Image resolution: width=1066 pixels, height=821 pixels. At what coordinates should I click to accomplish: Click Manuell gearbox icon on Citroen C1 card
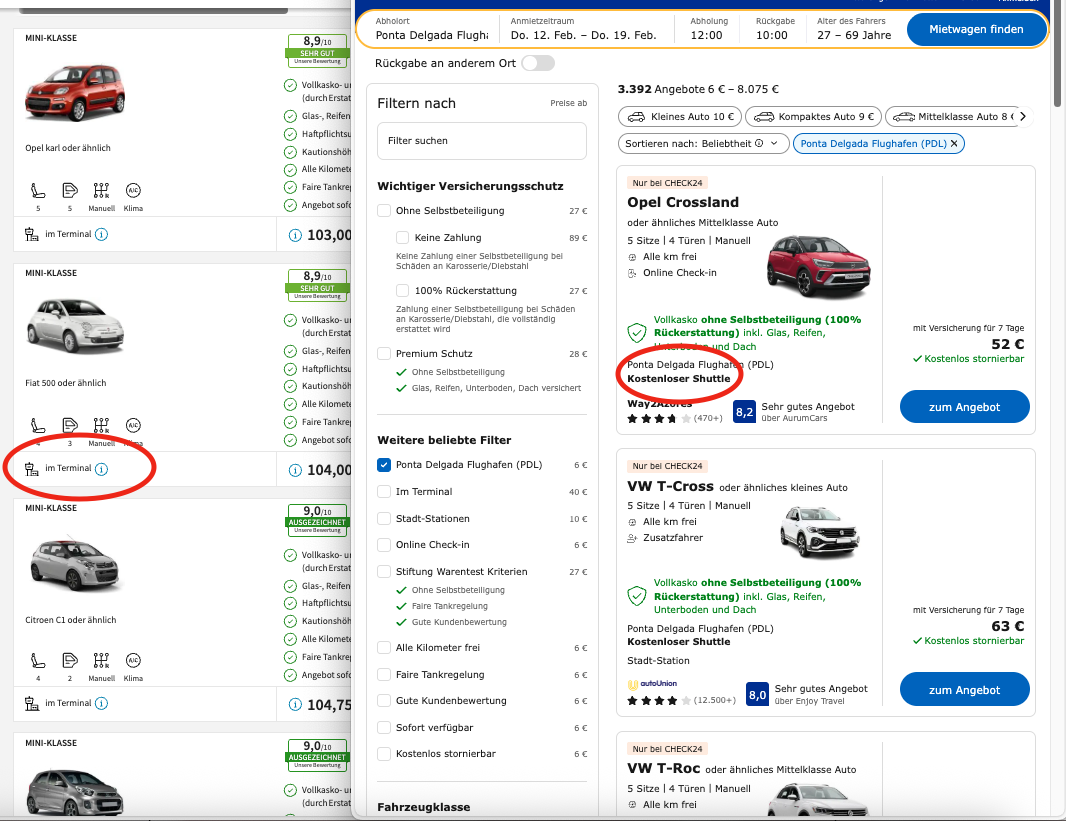101,660
